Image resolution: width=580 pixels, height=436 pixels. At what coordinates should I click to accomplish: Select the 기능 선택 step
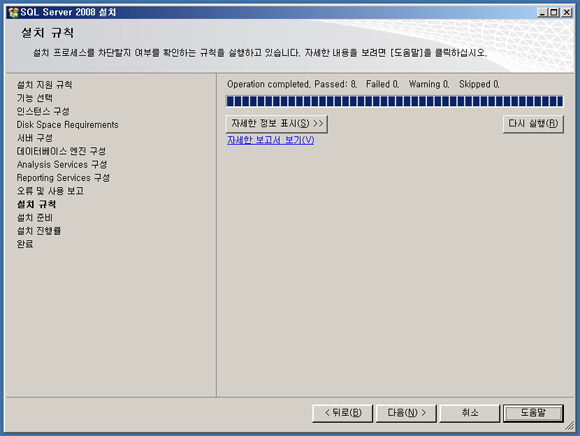pyautogui.click(x=35, y=98)
